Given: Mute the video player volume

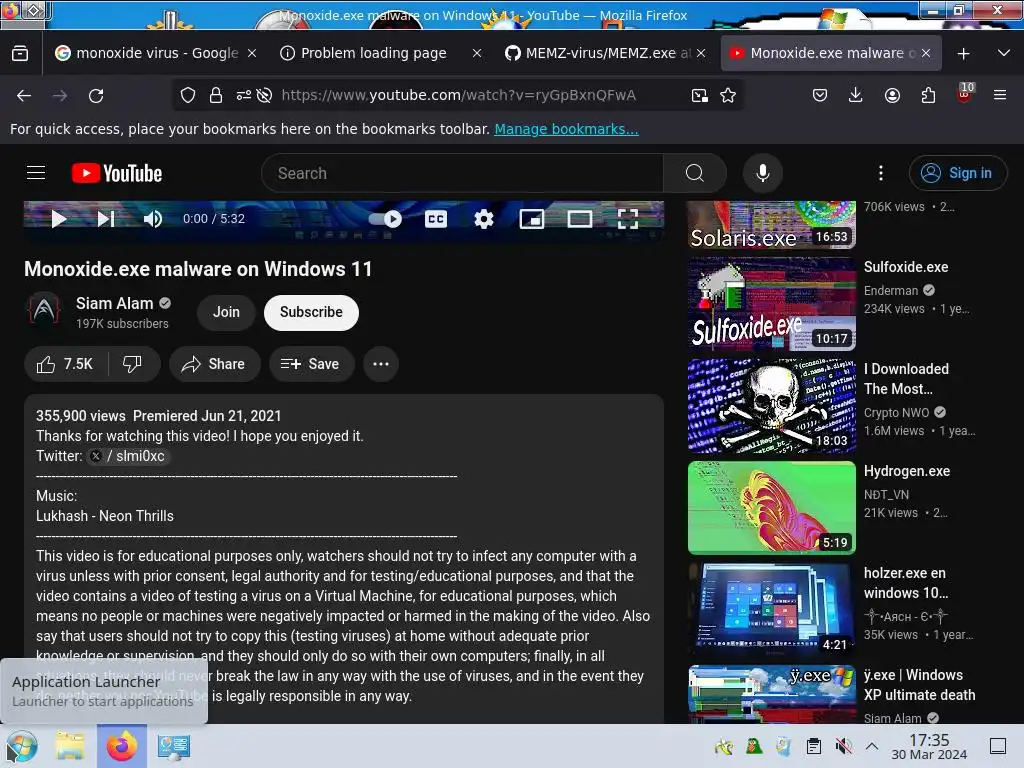Looking at the screenshot, I should (153, 219).
